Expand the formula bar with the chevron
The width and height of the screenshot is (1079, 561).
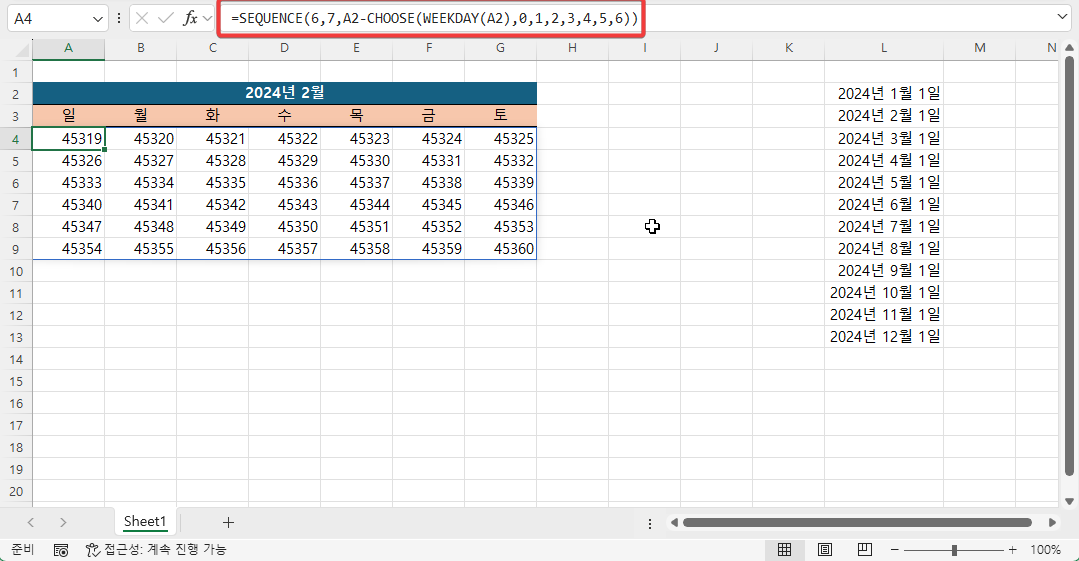[x=1062, y=17]
